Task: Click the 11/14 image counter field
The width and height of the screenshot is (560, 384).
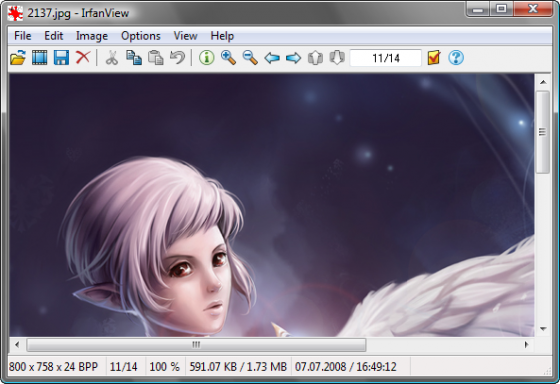Action: (386, 58)
